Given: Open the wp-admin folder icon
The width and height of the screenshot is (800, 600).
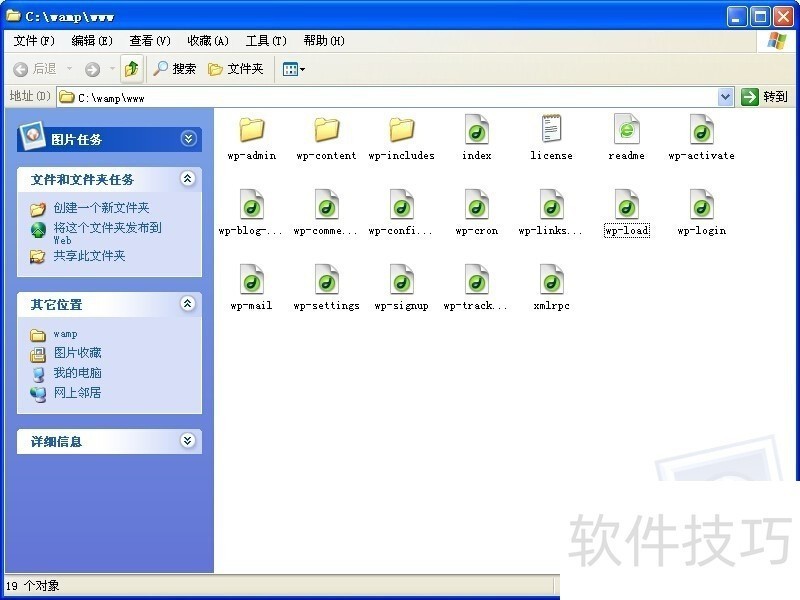Looking at the screenshot, I should (252, 130).
